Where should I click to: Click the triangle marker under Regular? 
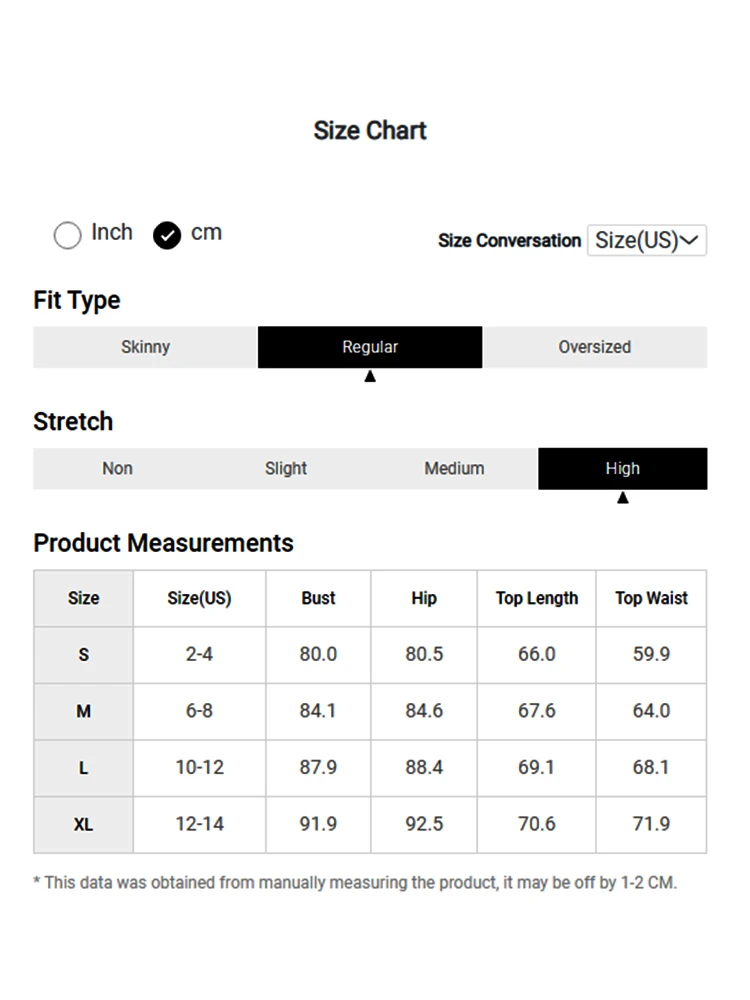point(370,376)
